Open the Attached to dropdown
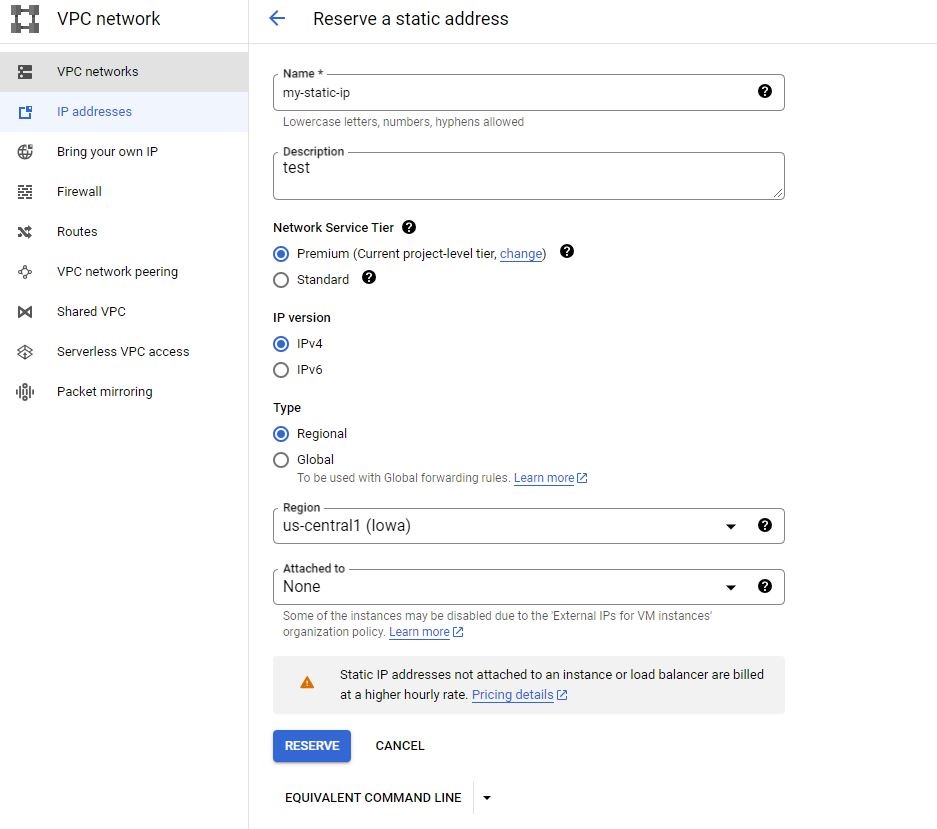This screenshot has height=829, width=937. (731, 586)
